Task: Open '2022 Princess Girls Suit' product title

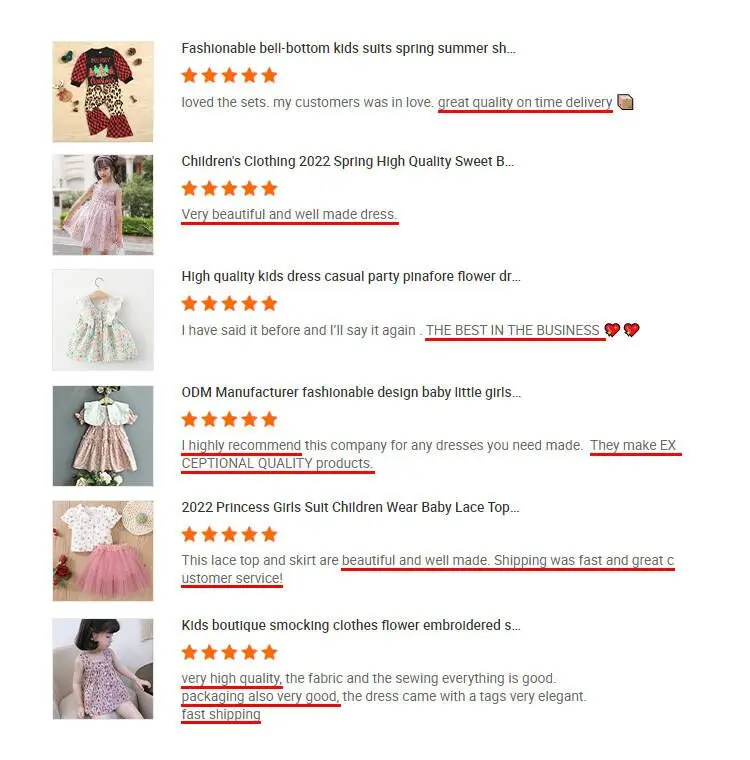Action: coord(351,507)
